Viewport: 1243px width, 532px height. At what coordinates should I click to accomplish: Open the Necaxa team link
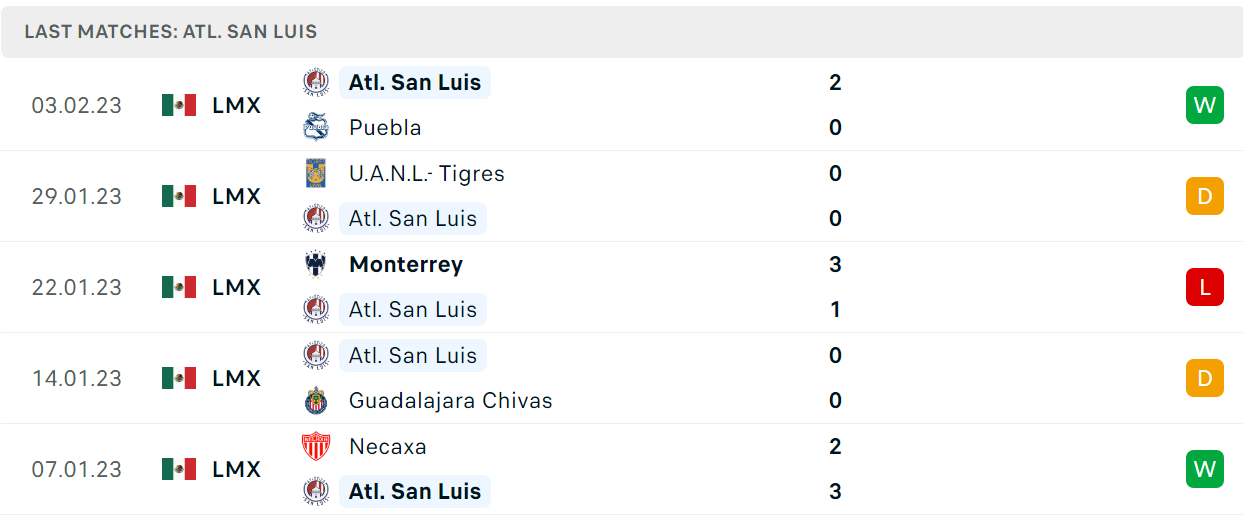[x=388, y=446]
